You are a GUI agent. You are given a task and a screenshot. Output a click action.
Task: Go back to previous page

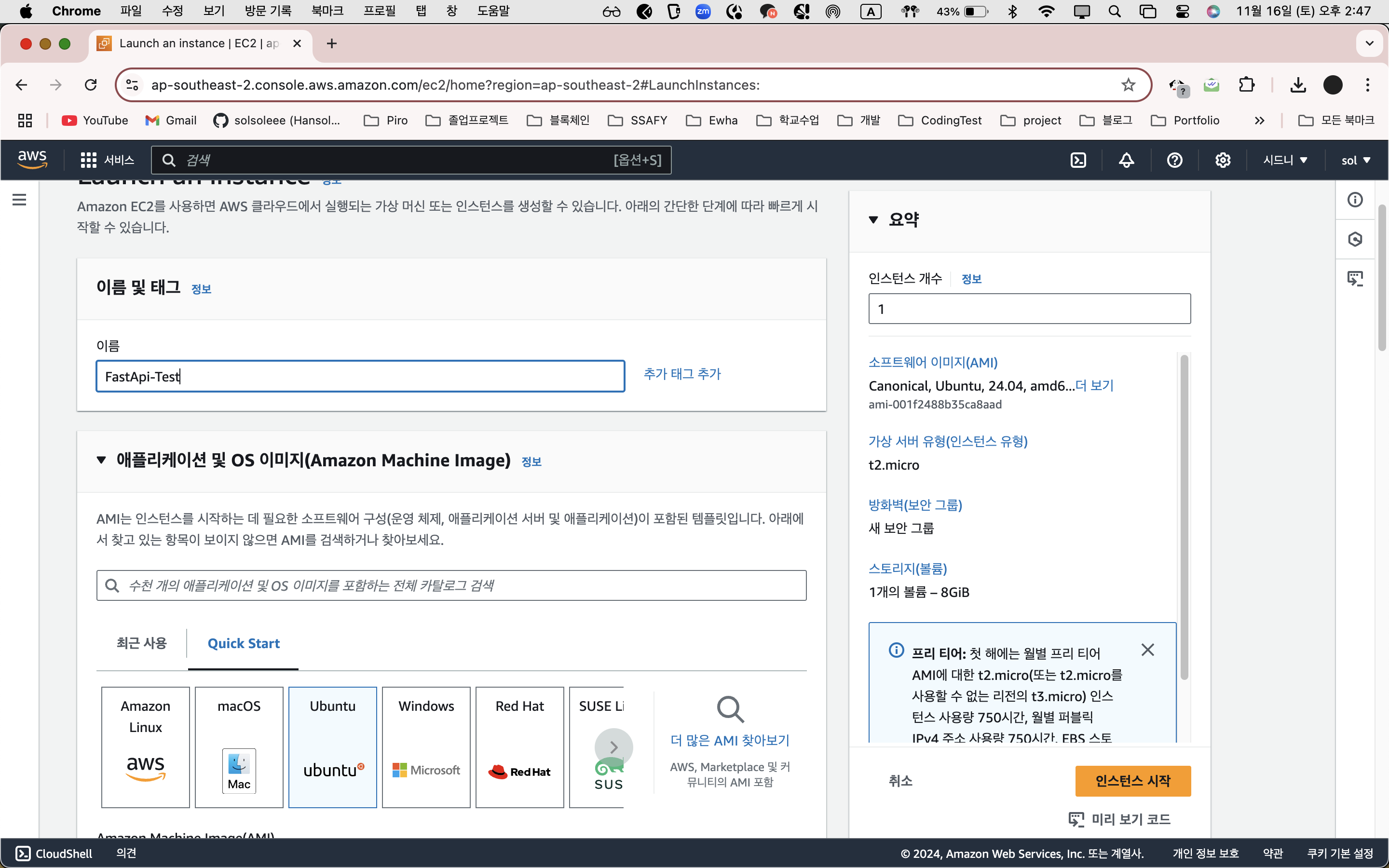(22, 85)
